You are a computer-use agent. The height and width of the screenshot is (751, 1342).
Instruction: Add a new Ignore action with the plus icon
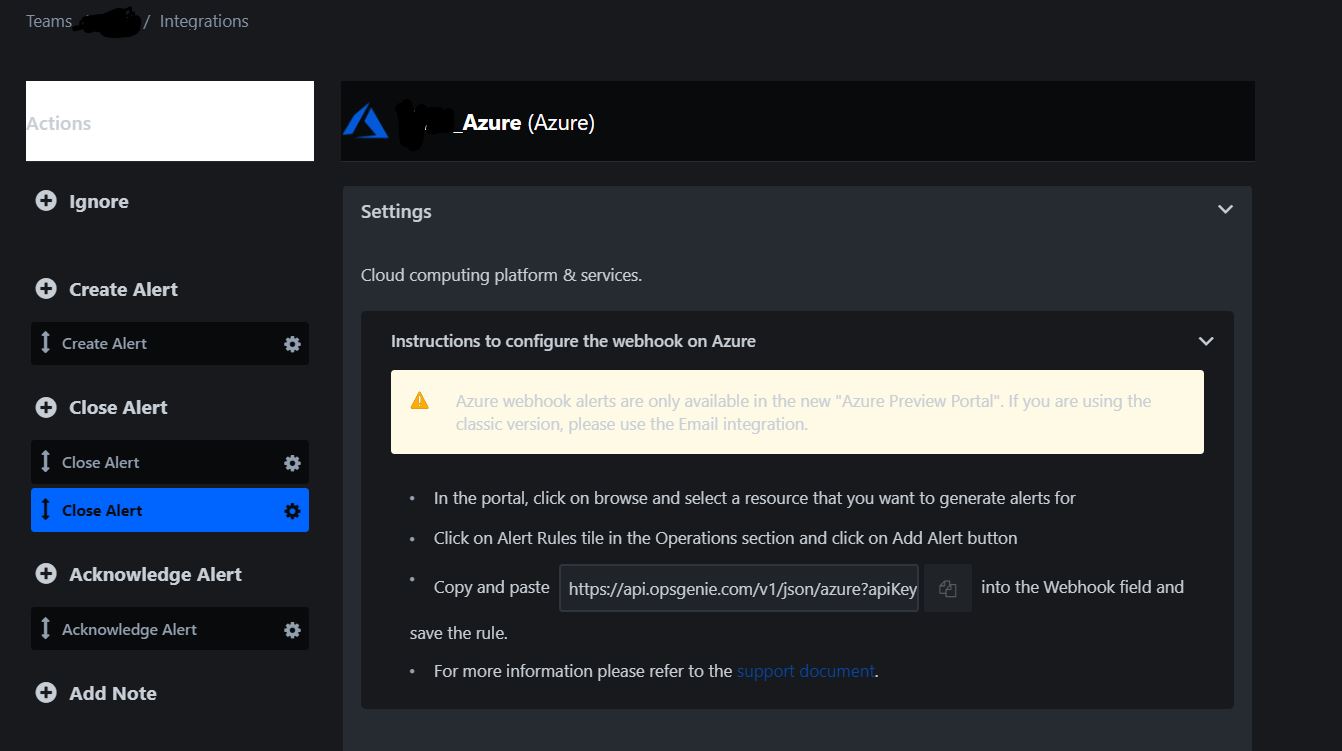(45, 200)
